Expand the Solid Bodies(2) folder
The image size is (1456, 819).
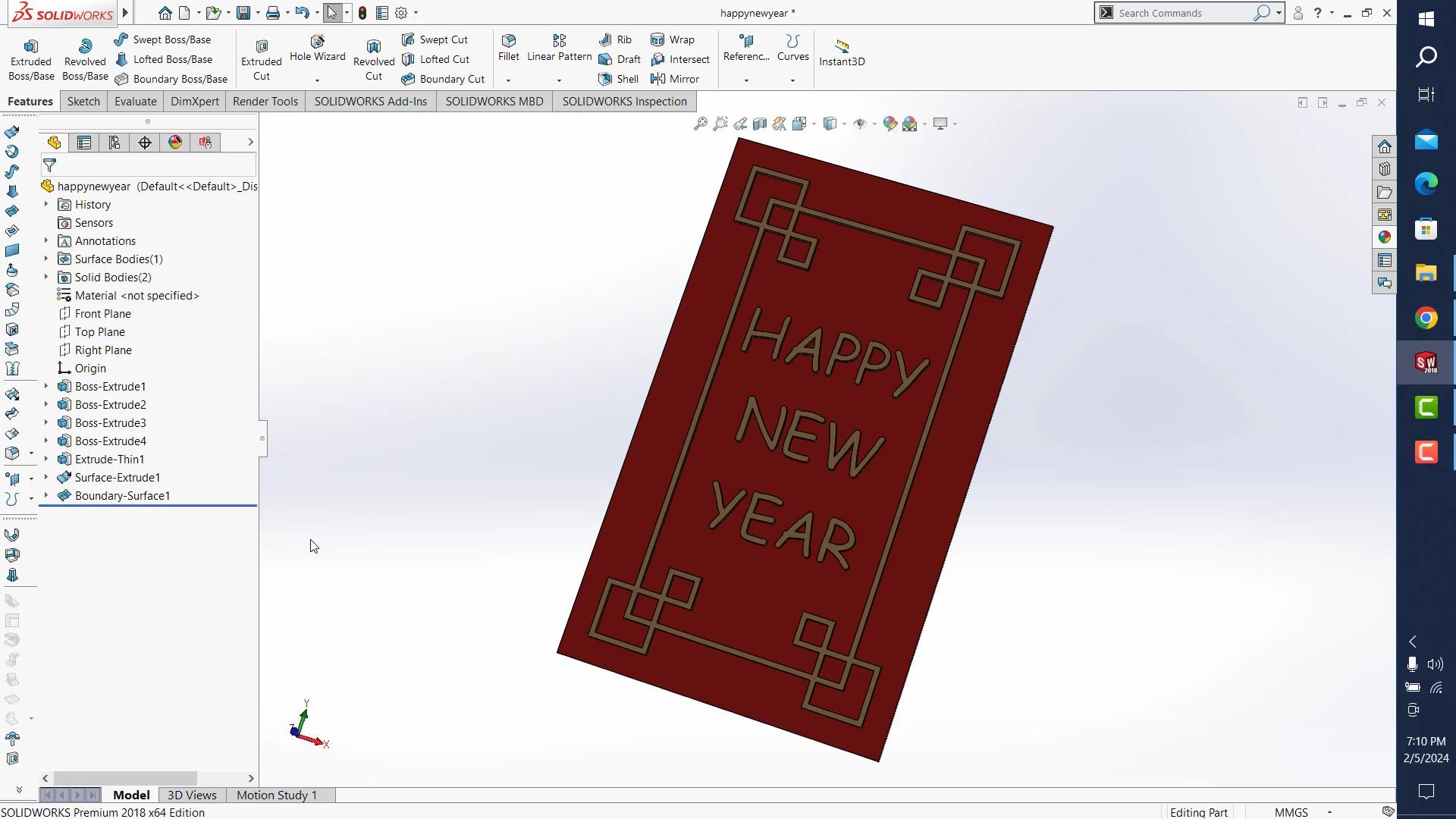pyautogui.click(x=45, y=277)
